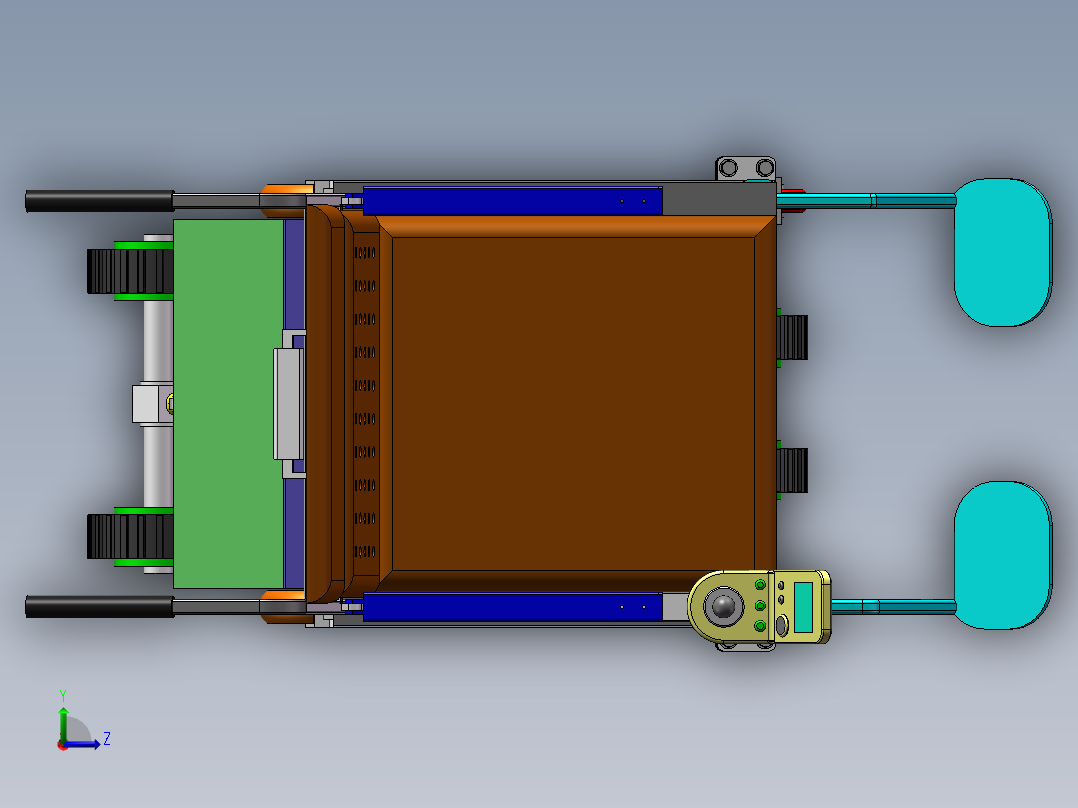Image resolution: width=1078 pixels, height=808 pixels.
Task: Select the blue armrest pad opposite the controller
Action: coord(512,200)
